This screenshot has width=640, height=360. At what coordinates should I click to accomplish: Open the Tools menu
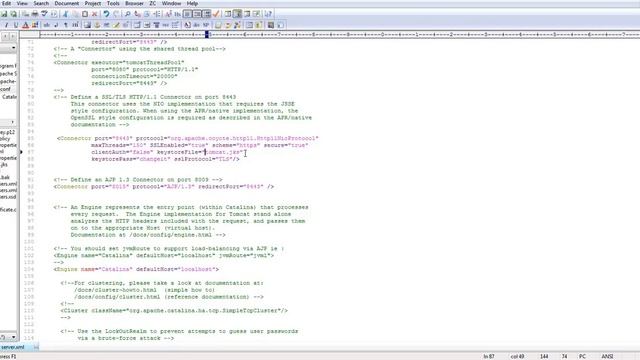tap(113, 3)
